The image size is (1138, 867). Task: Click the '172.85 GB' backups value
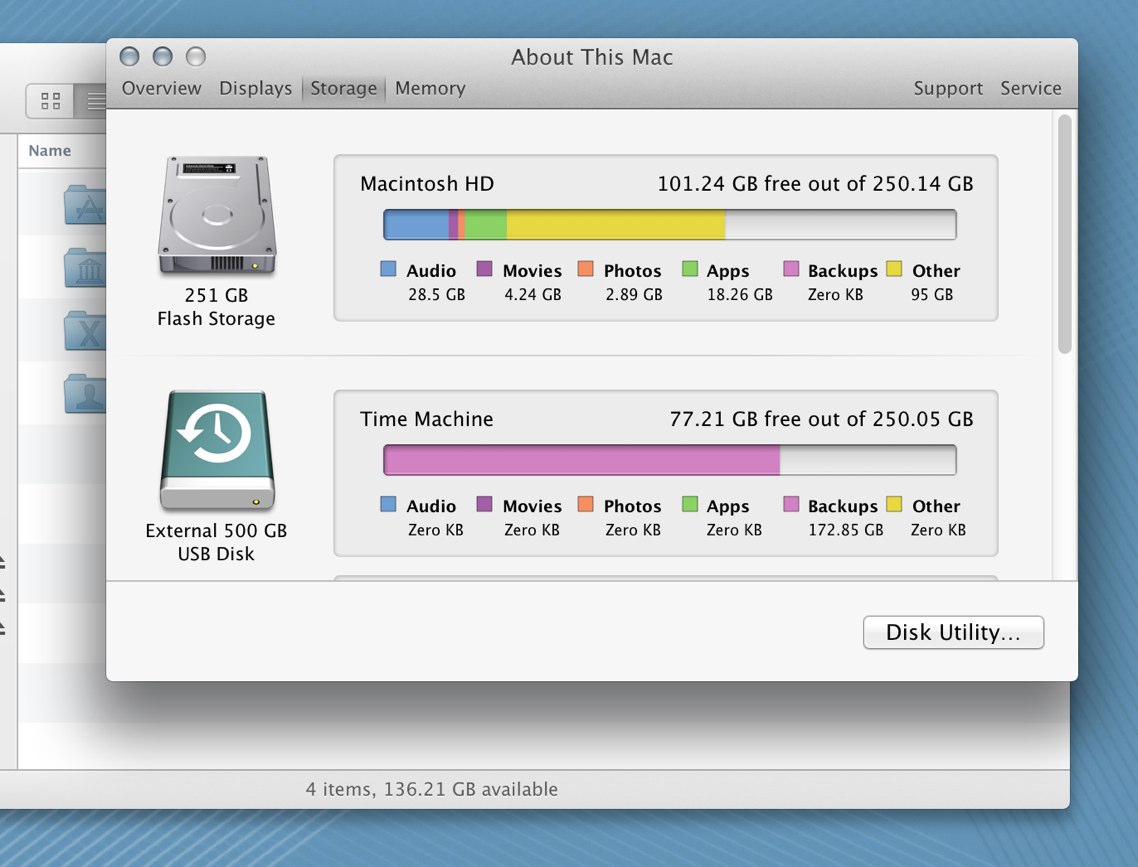pyautogui.click(x=846, y=530)
